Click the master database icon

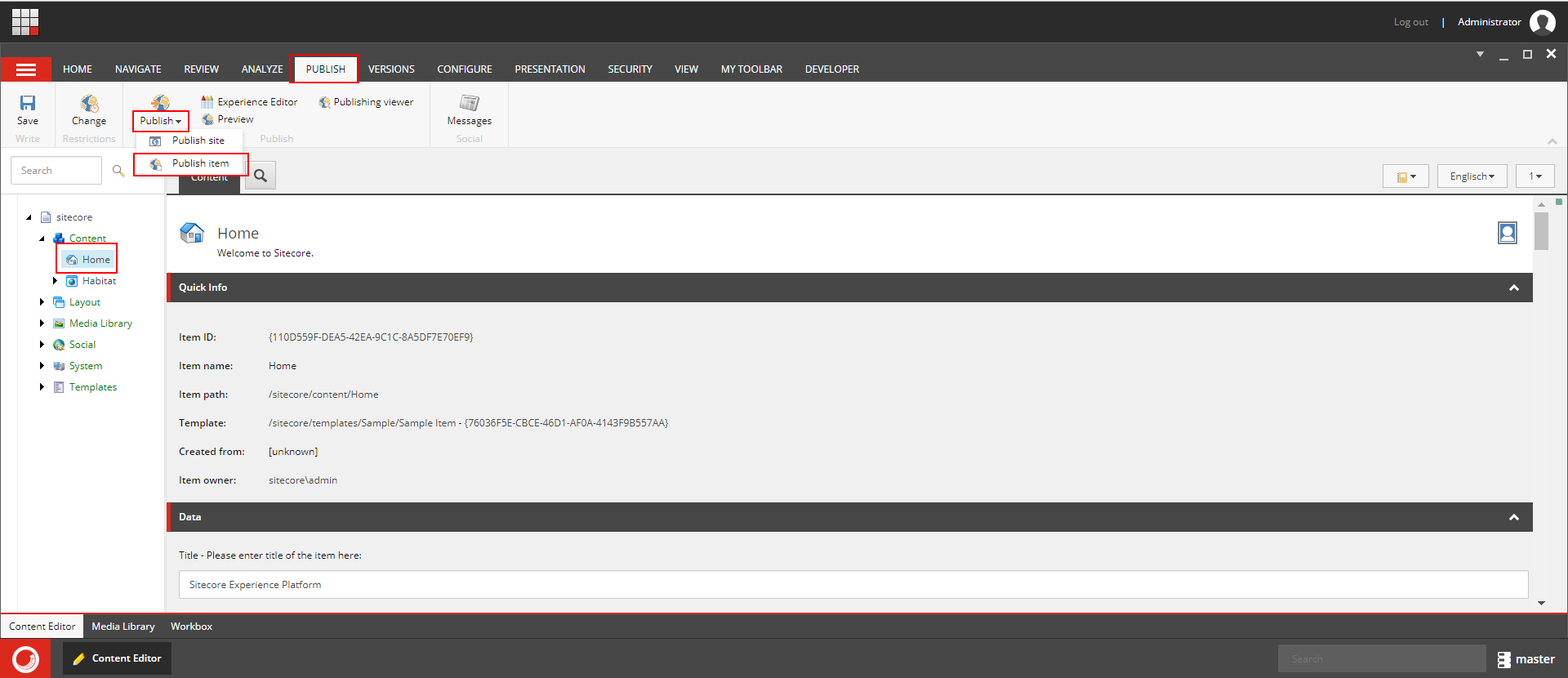pyautogui.click(x=1504, y=659)
